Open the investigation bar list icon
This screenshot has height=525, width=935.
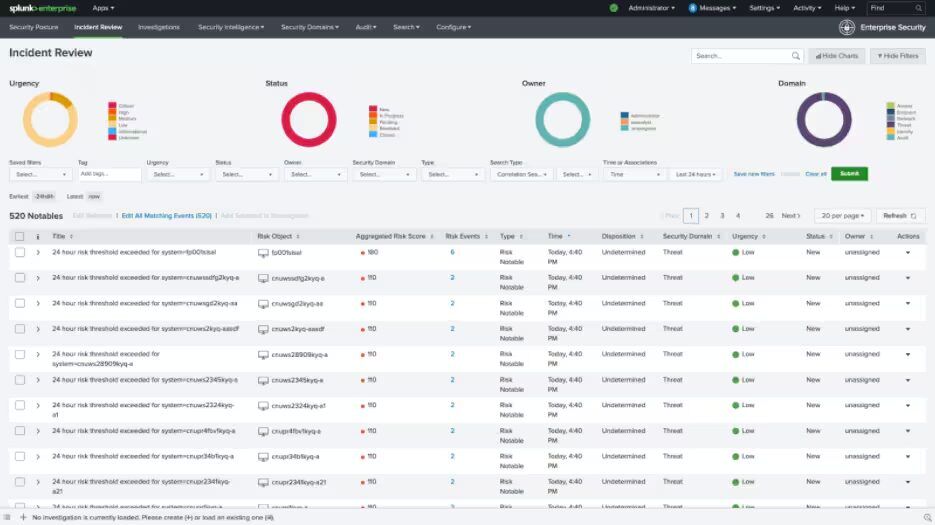(x=7, y=517)
